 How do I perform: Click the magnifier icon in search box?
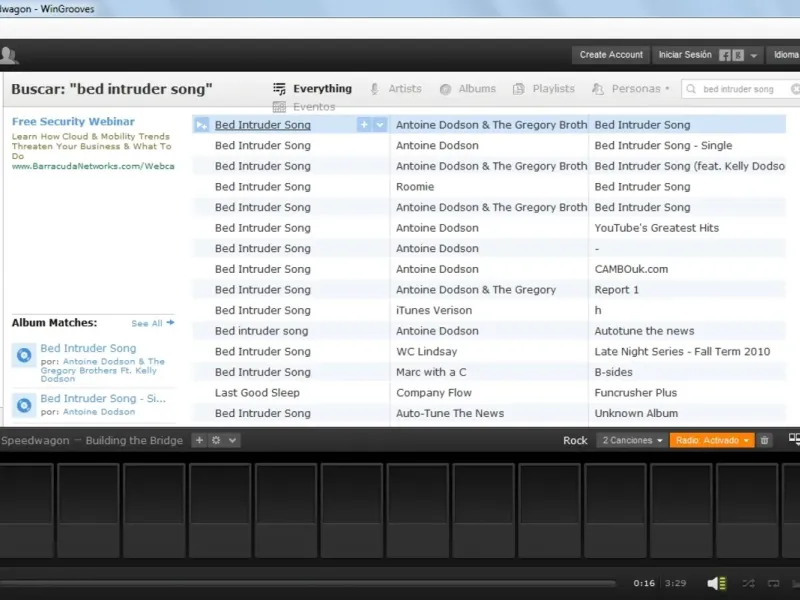click(x=691, y=89)
